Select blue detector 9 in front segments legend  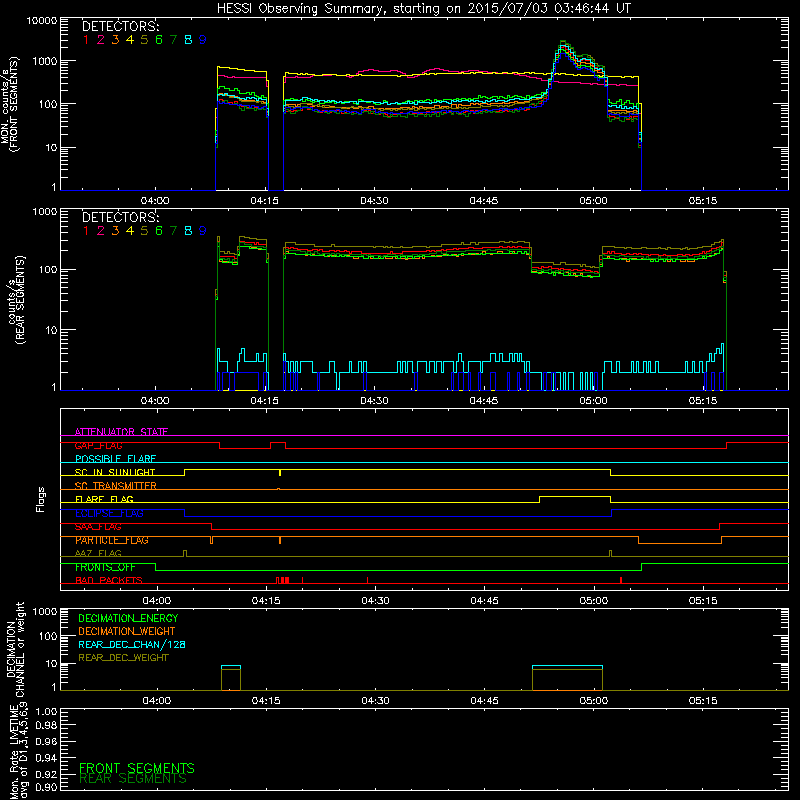(x=203, y=40)
